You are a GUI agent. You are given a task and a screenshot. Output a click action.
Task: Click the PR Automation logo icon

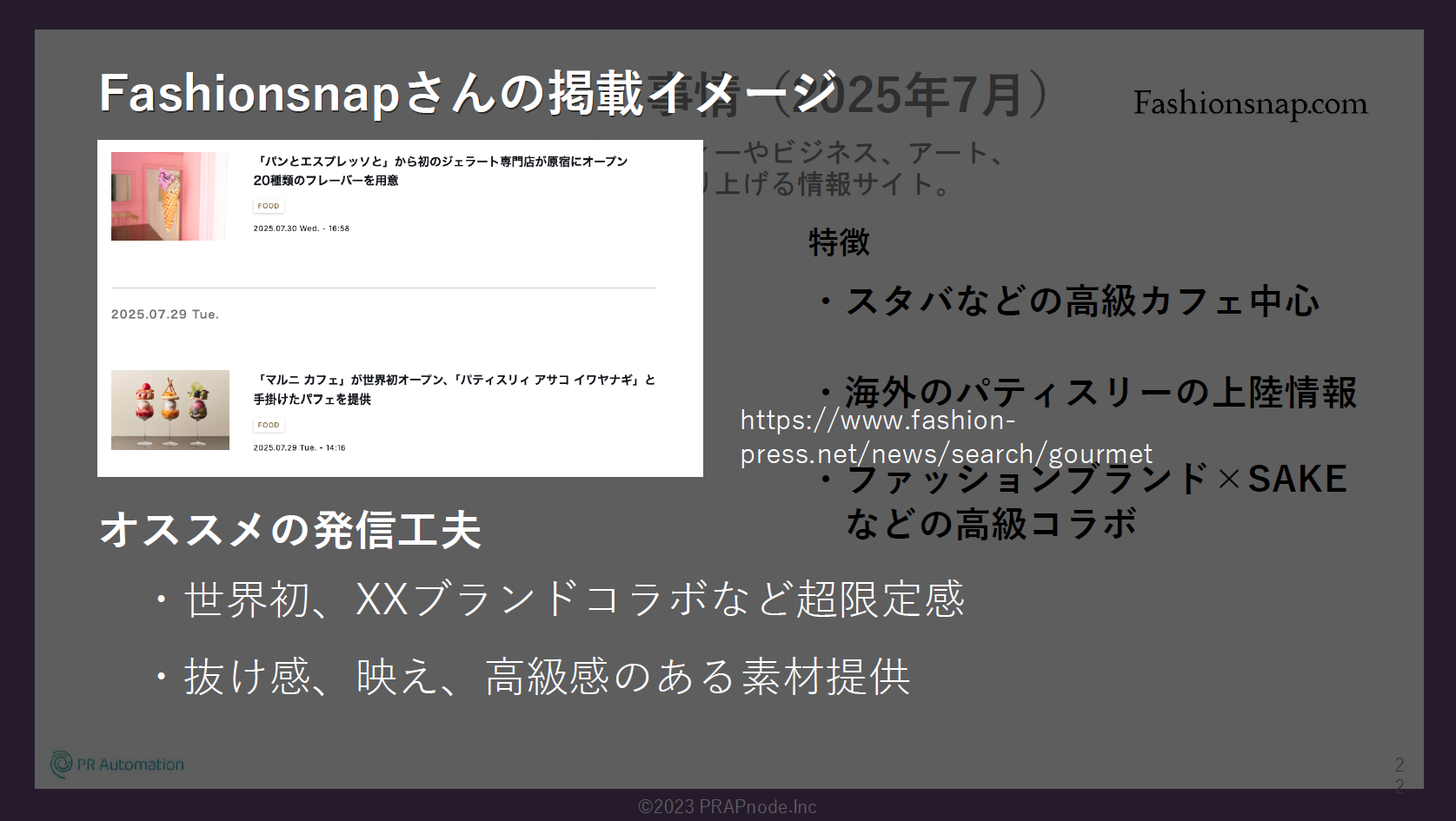(62, 765)
